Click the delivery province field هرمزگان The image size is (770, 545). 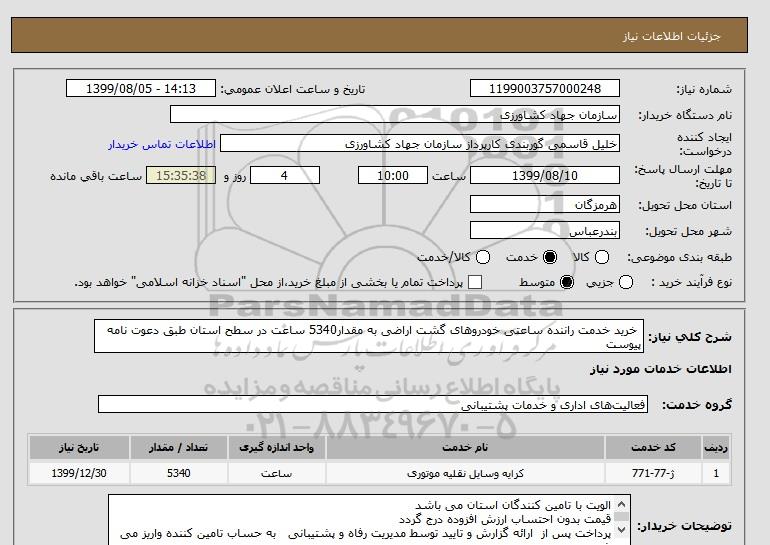click(x=545, y=204)
